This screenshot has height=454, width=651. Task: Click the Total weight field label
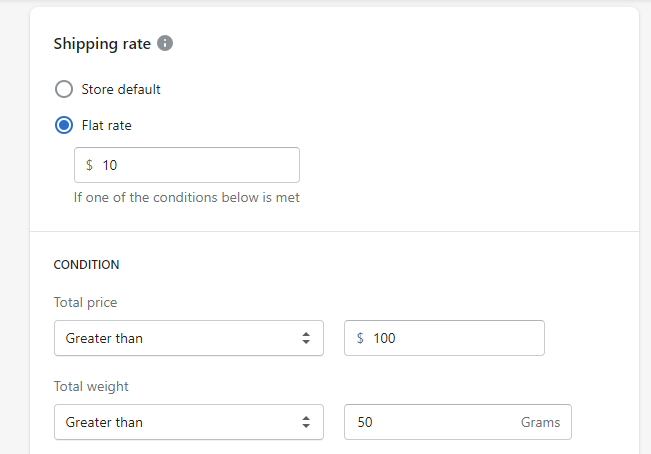pos(91,386)
